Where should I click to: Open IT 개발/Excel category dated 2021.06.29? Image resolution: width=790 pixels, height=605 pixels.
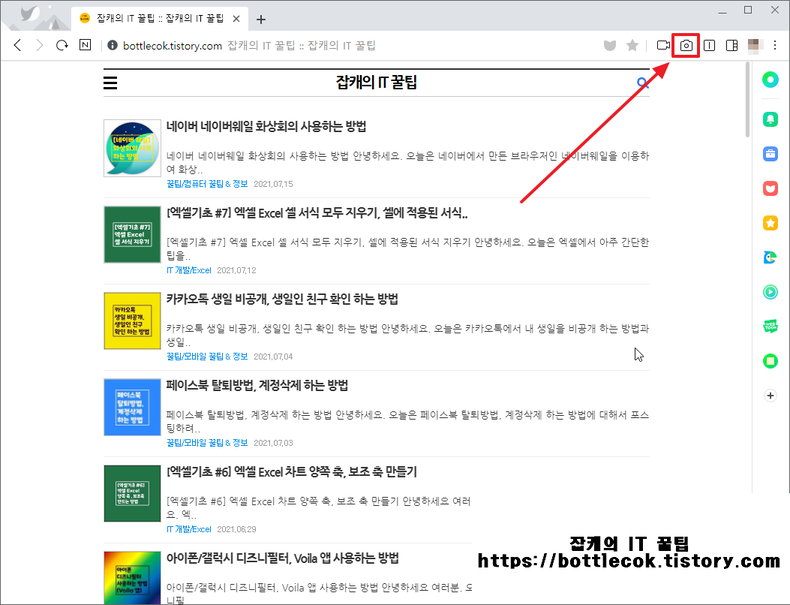(188, 529)
